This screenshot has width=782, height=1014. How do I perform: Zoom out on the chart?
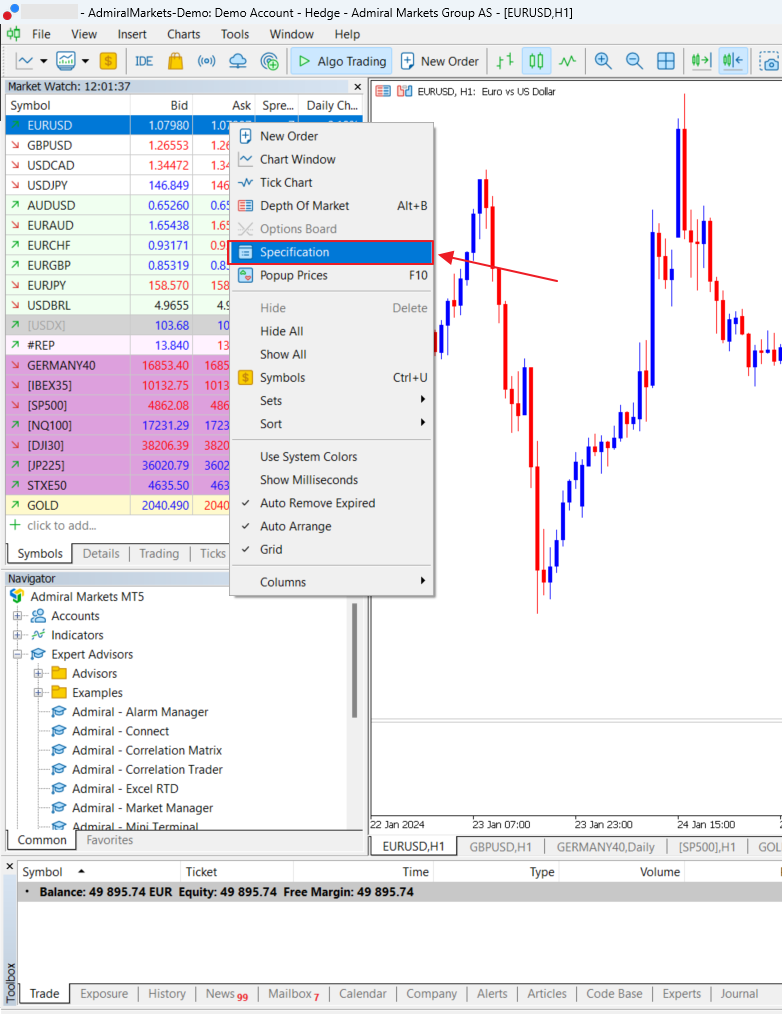tap(635, 61)
